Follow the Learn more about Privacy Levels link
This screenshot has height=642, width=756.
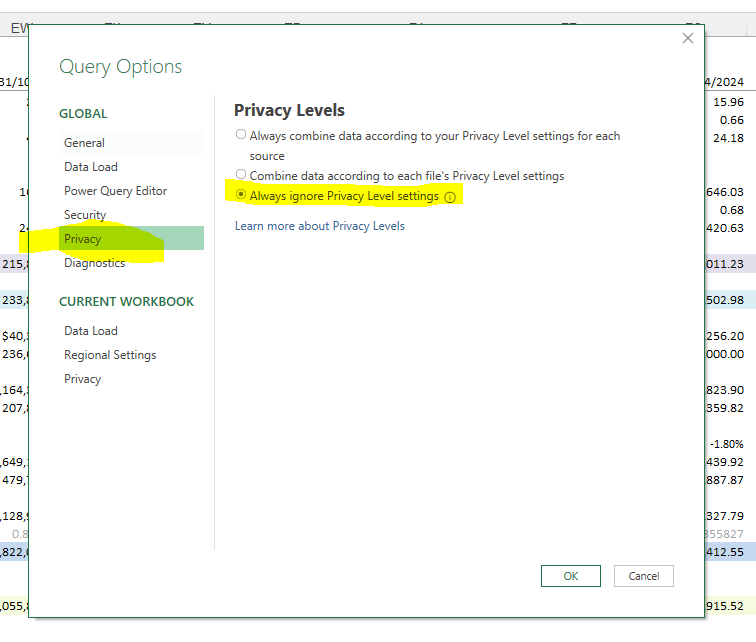coord(319,226)
